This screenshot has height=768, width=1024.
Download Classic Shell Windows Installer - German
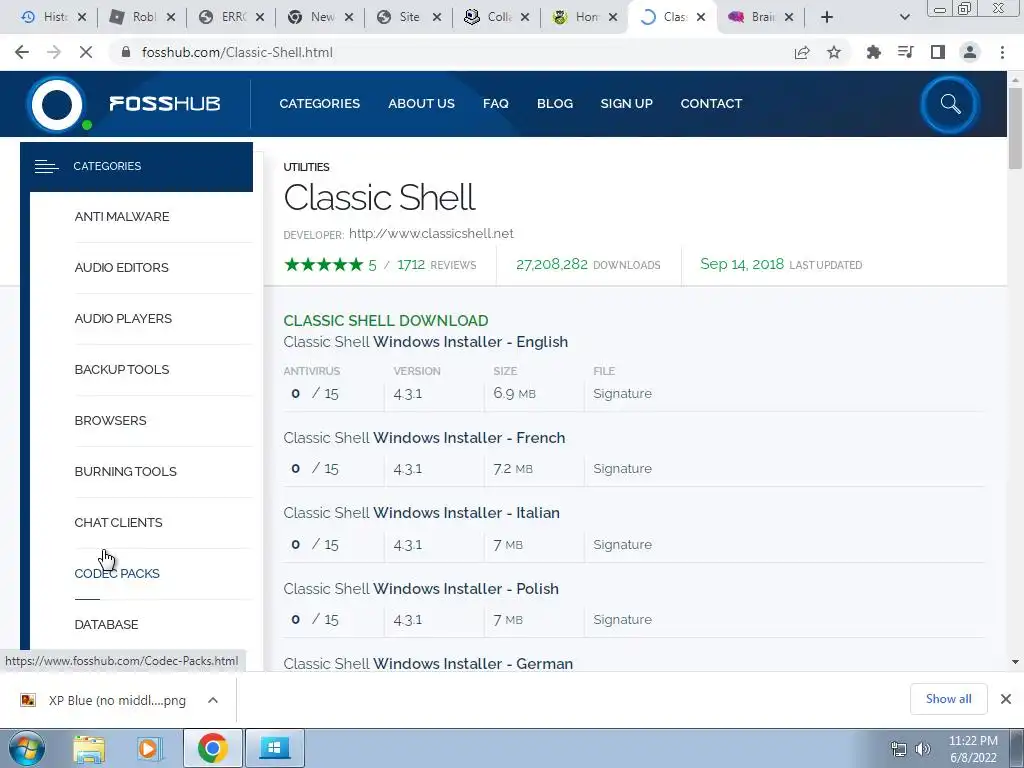[x=428, y=664]
